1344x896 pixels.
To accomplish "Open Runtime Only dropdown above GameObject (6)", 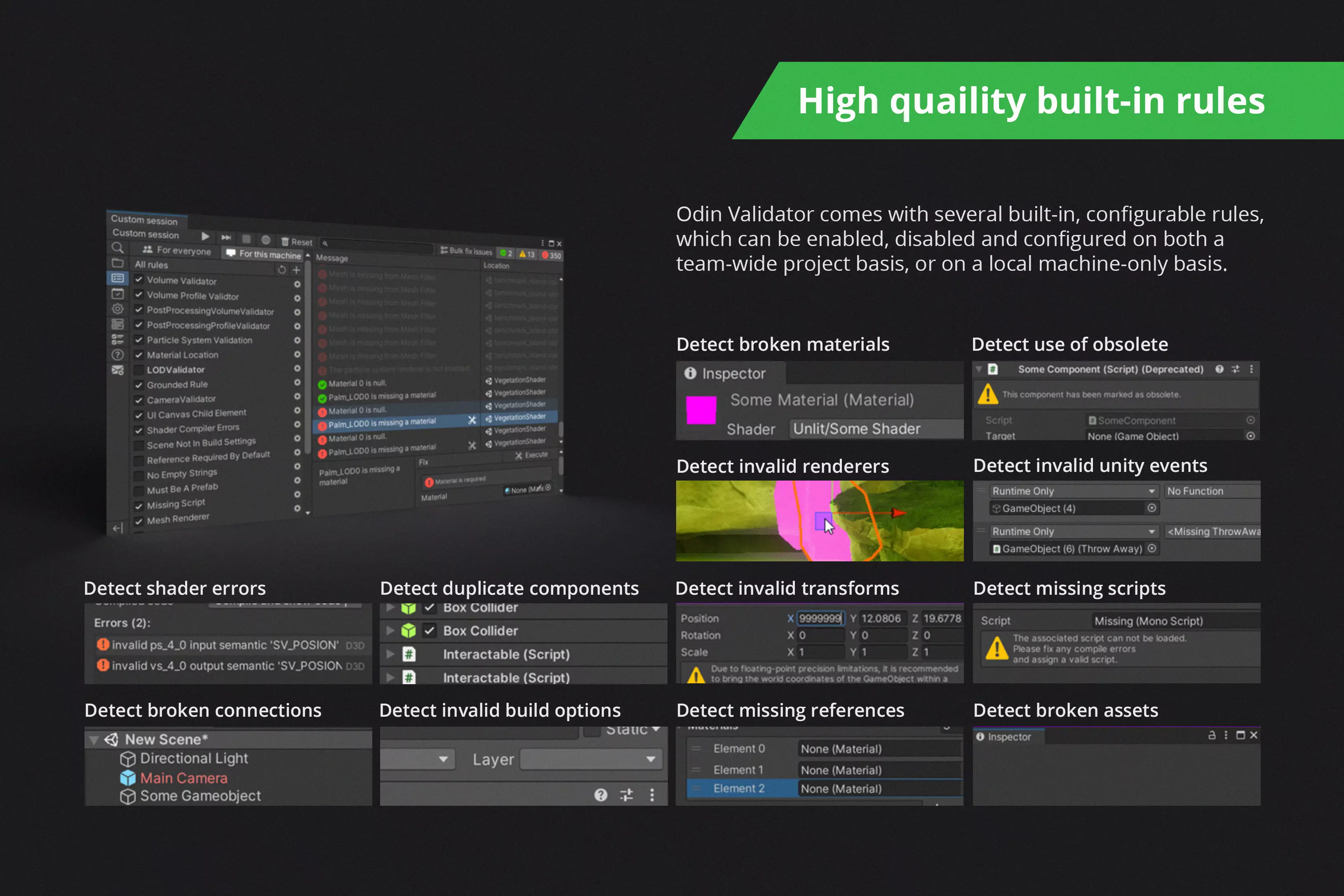I will [x=1074, y=531].
